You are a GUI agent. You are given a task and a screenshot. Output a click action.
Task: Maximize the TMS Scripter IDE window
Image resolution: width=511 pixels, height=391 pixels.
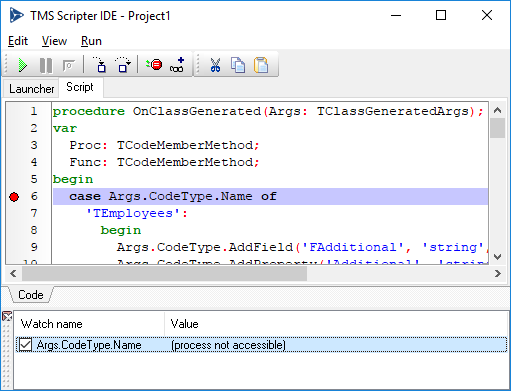pyautogui.click(x=441, y=15)
